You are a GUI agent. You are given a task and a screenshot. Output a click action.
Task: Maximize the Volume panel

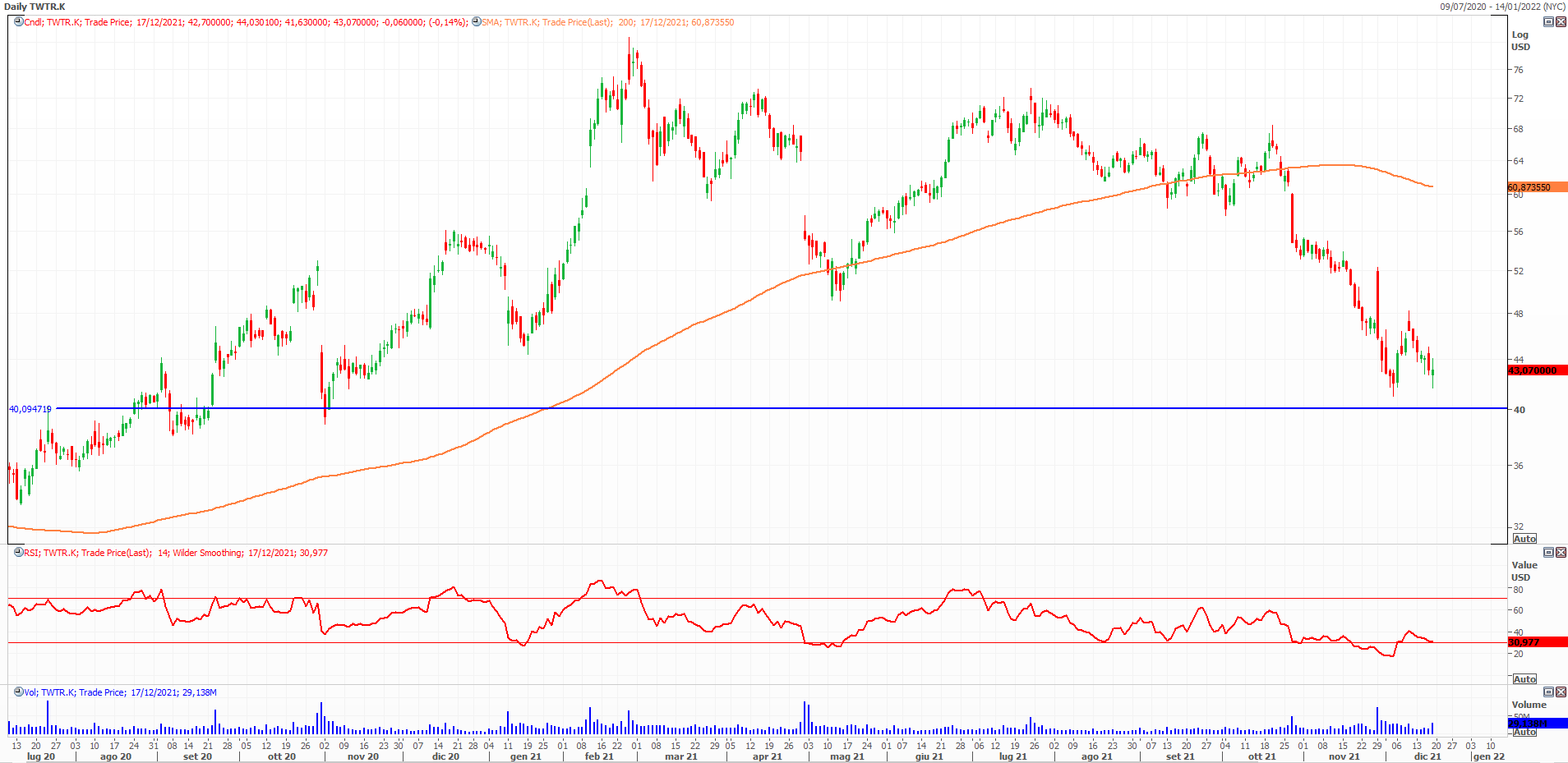(x=1548, y=692)
